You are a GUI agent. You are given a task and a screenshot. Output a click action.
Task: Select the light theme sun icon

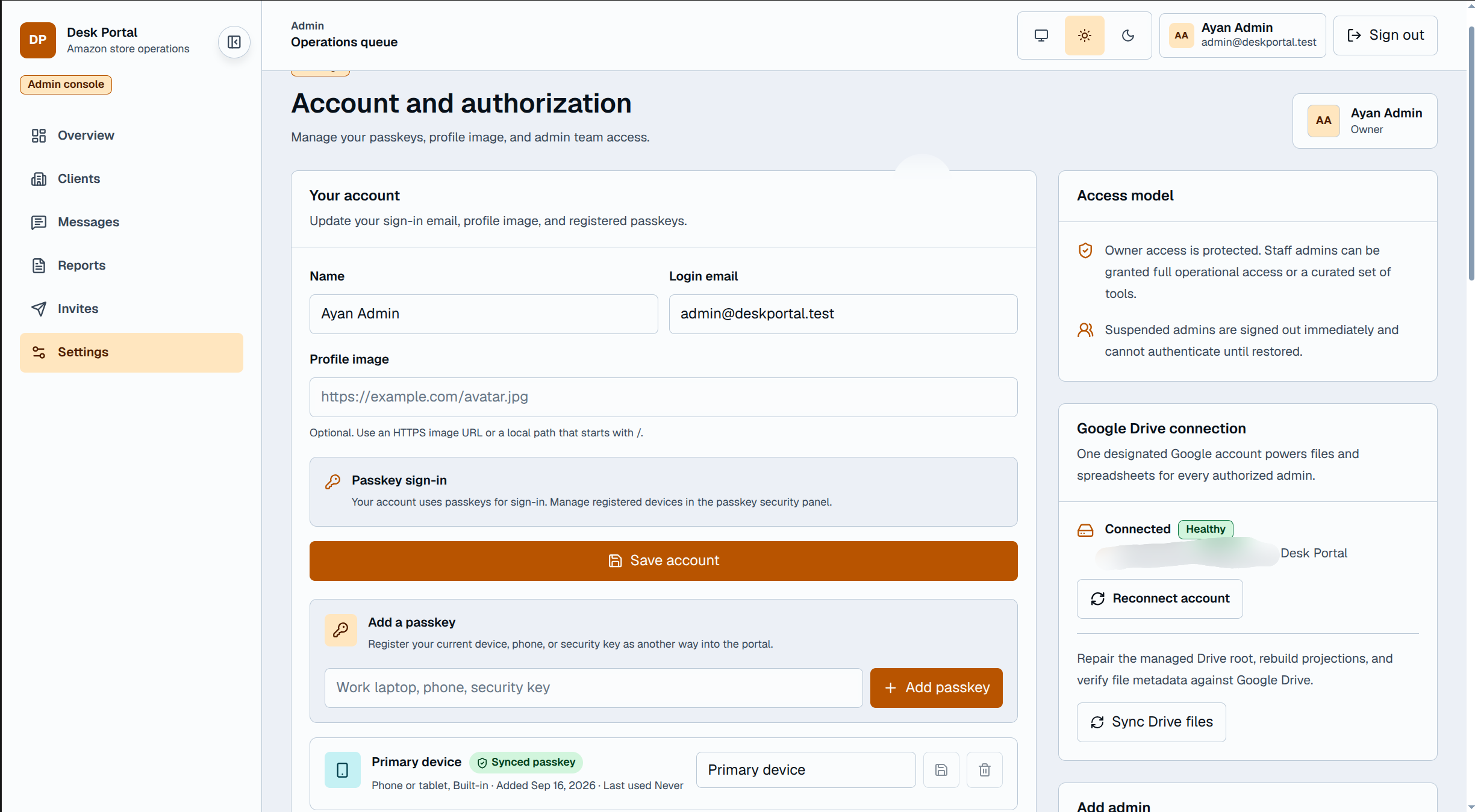click(x=1084, y=36)
